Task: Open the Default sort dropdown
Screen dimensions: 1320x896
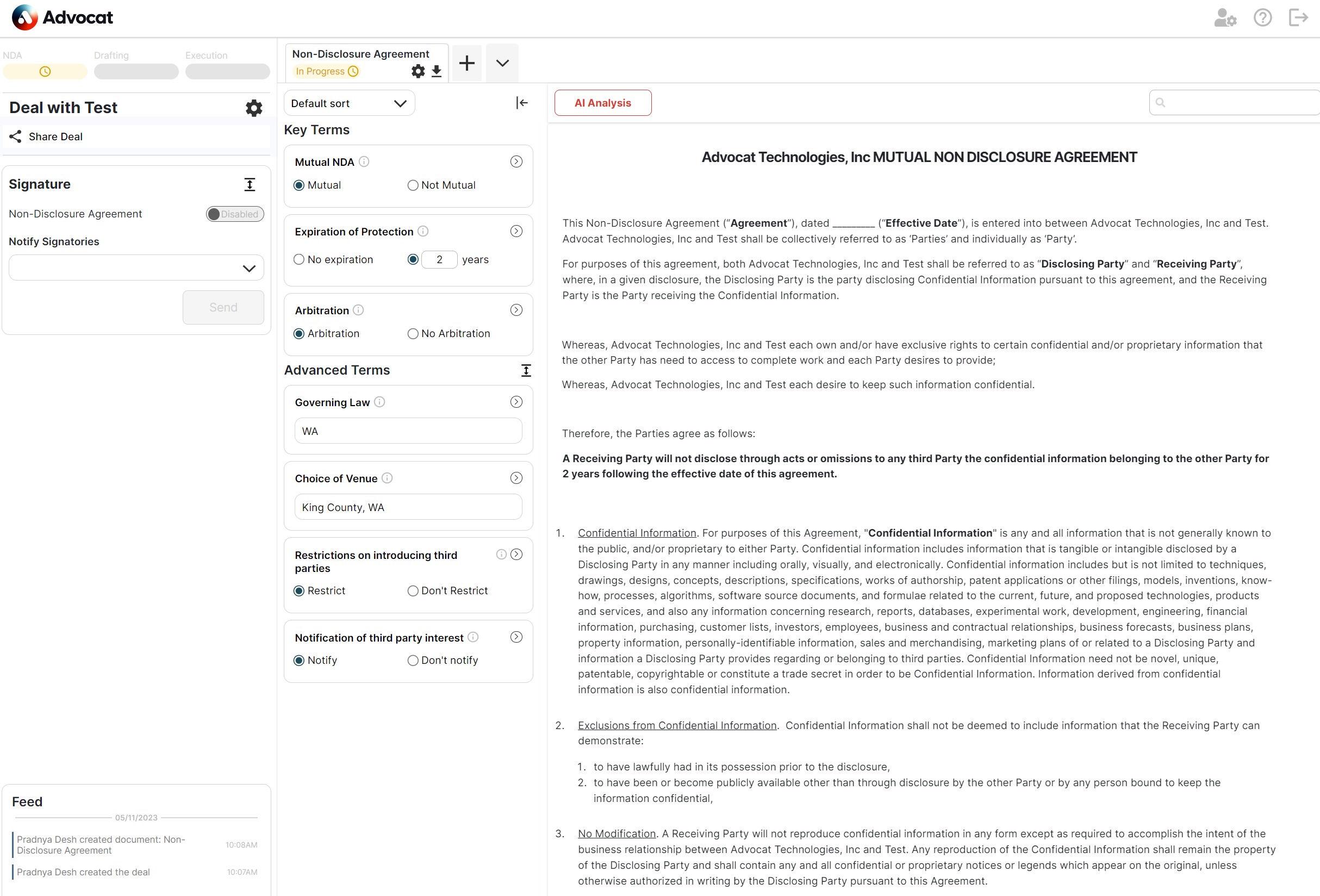Action: (350, 103)
